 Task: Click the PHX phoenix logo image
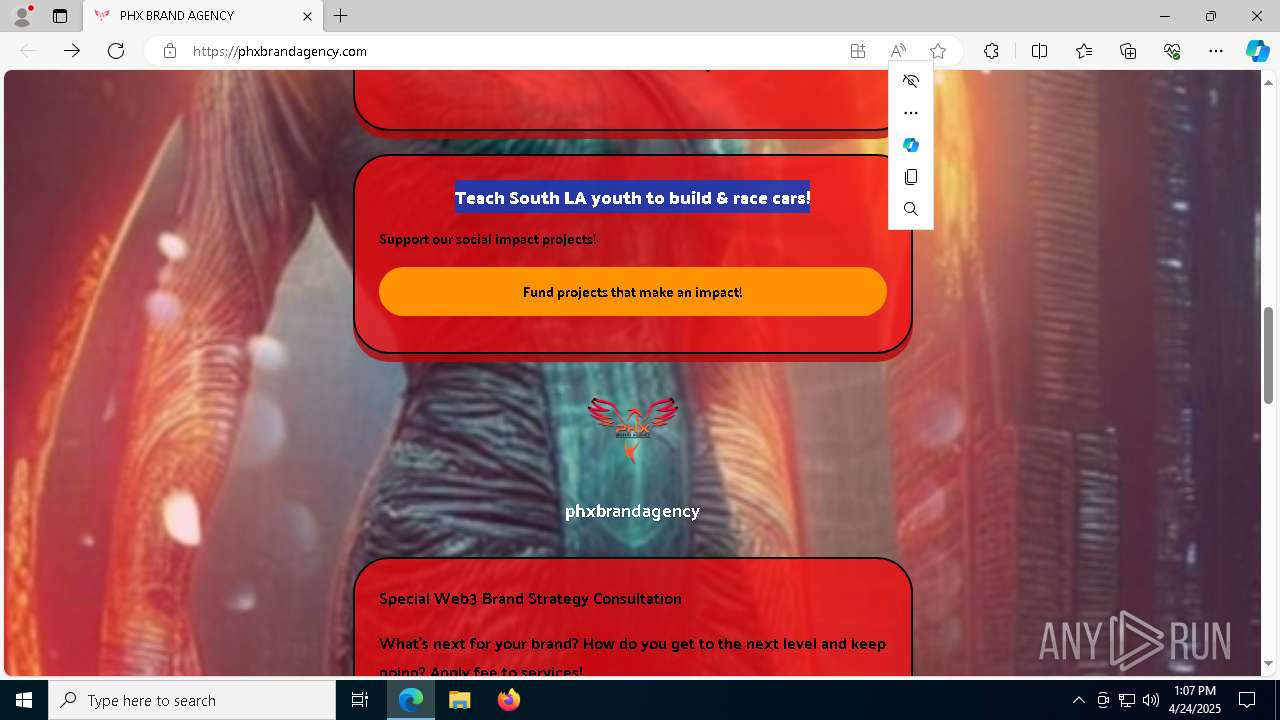click(x=632, y=430)
